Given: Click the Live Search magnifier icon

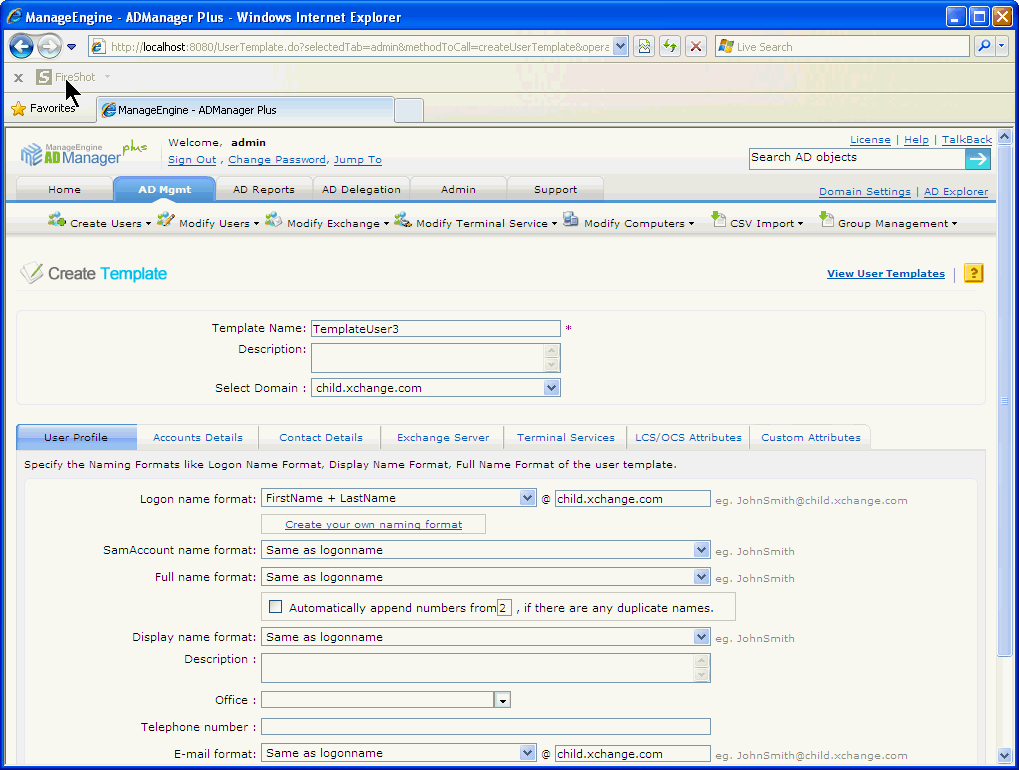Looking at the screenshot, I should click(x=984, y=46).
